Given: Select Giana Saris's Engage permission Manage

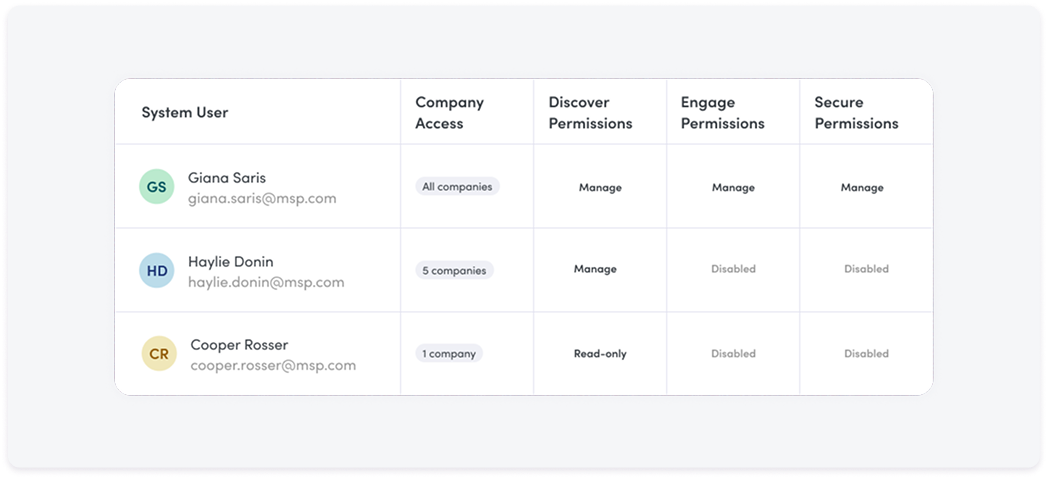Looking at the screenshot, I should tap(733, 187).
